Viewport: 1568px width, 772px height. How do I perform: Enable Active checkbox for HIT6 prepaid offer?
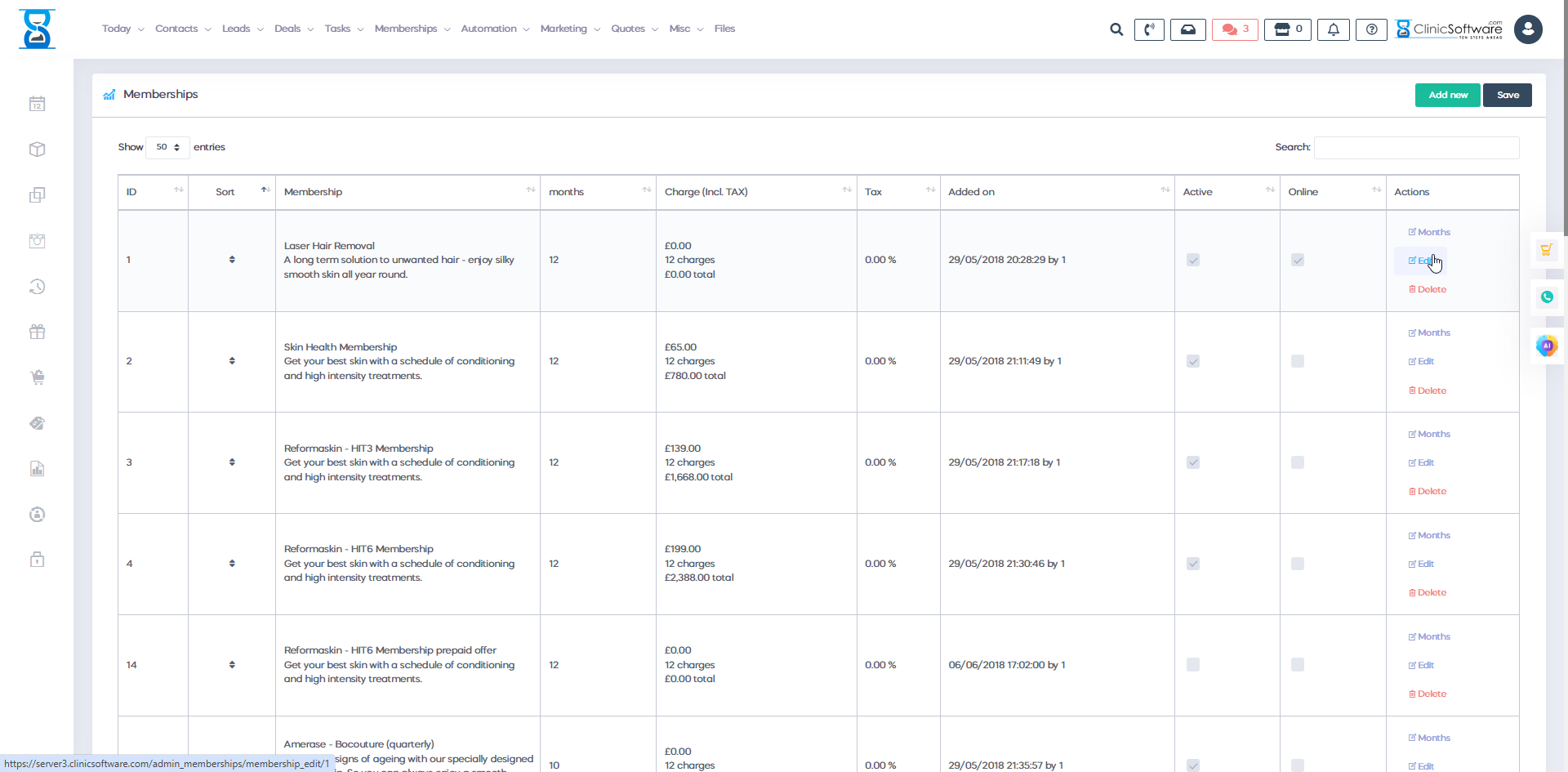1193,665
